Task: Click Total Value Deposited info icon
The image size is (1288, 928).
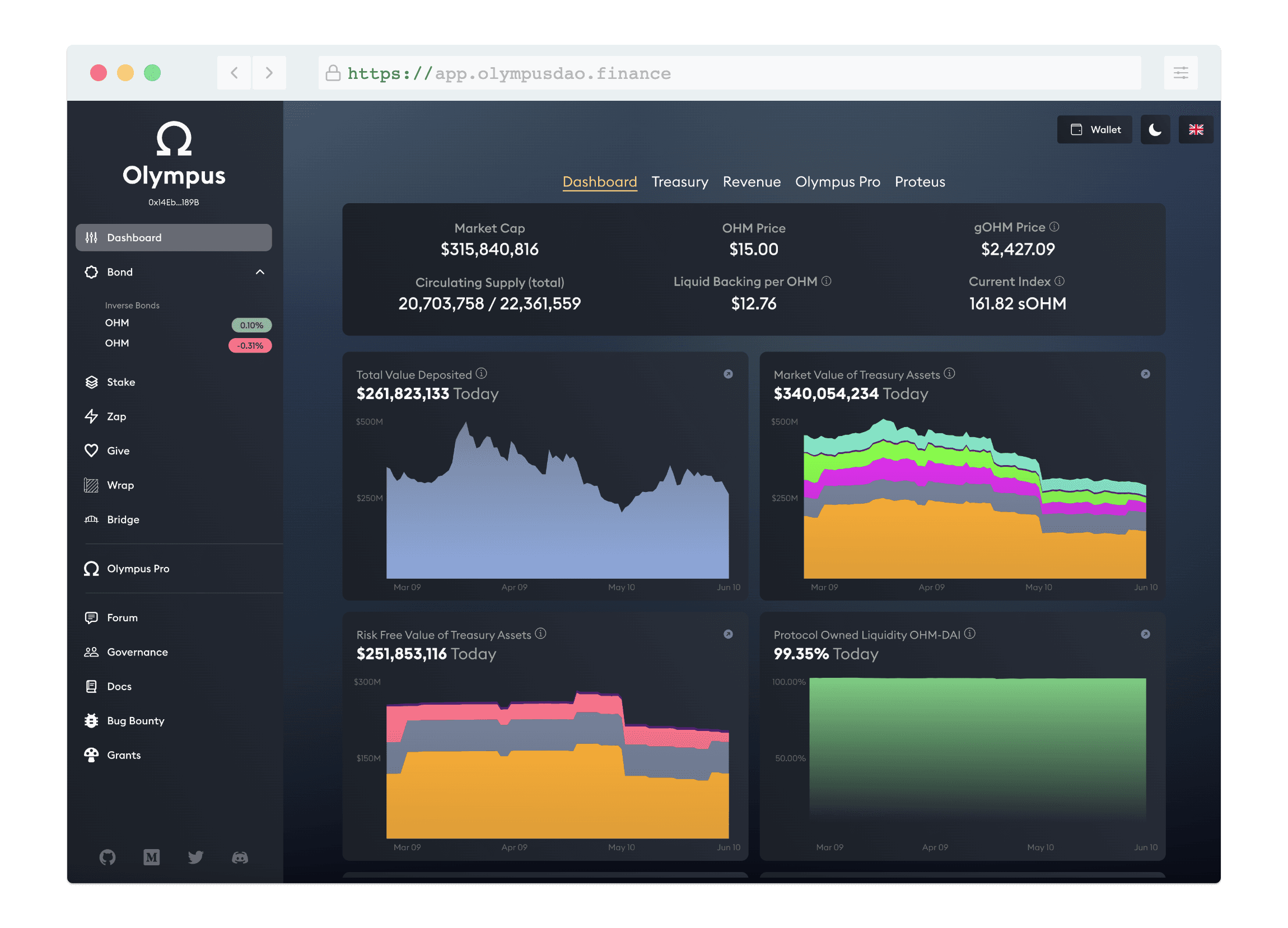Action: pyautogui.click(x=482, y=373)
